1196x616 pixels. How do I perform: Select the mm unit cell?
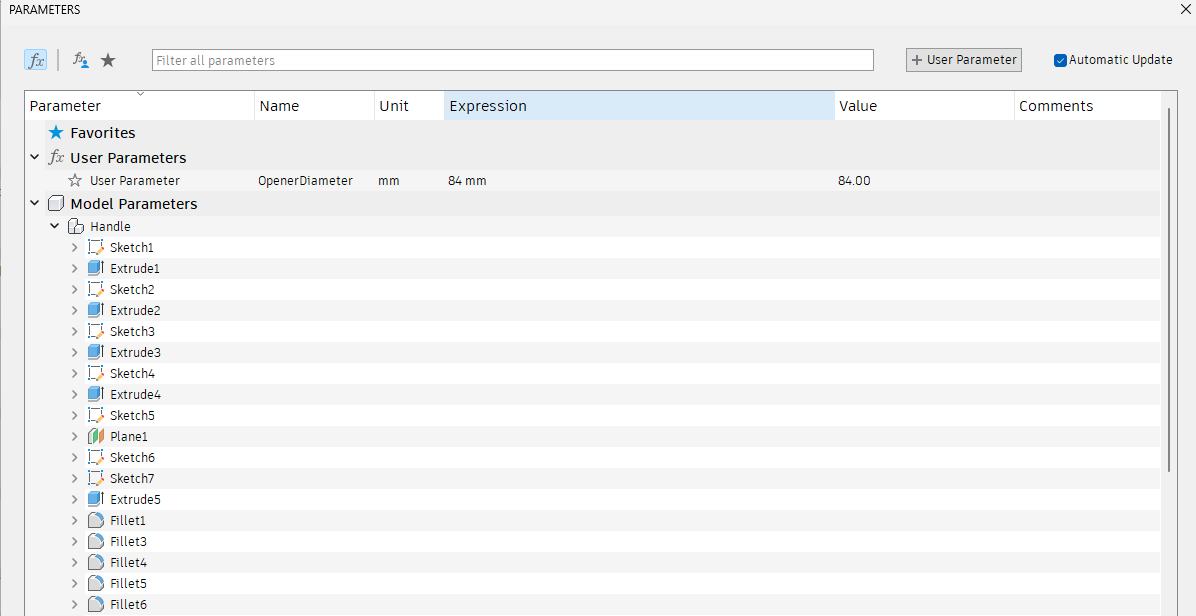click(x=410, y=181)
